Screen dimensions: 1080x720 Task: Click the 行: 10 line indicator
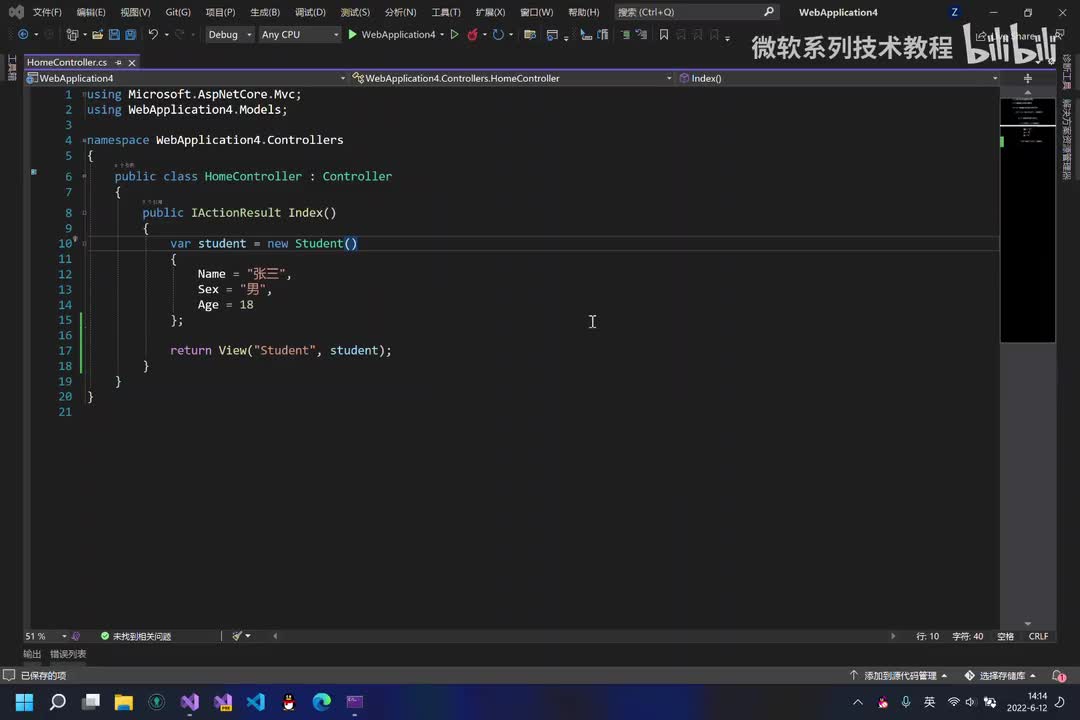(x=927, y=636)
